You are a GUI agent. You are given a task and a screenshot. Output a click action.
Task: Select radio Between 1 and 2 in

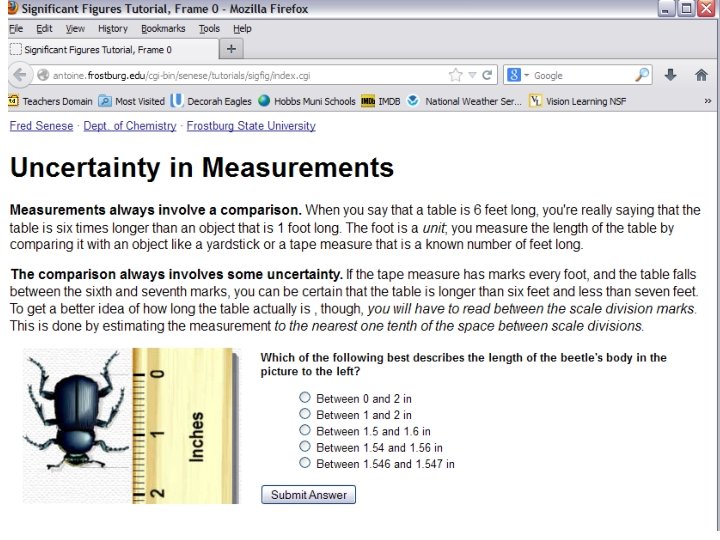304,414
